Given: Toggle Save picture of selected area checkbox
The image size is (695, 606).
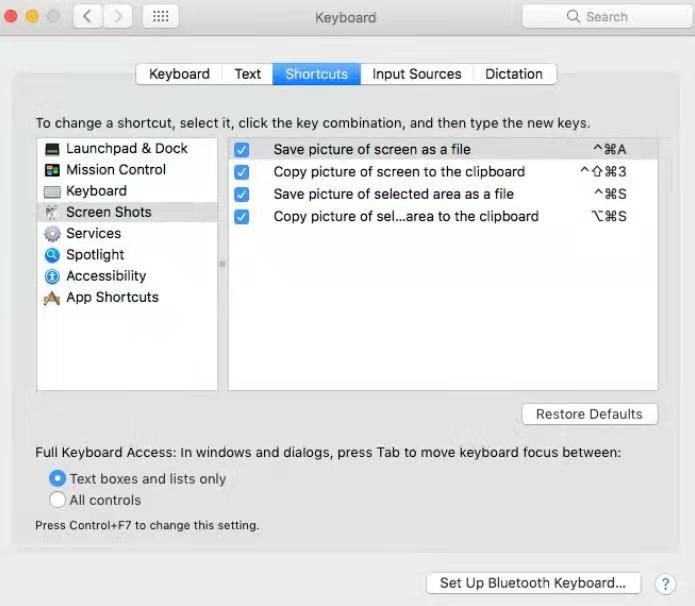Looking at the screenshot, I should pyautogui.click(x=241, y=194).
